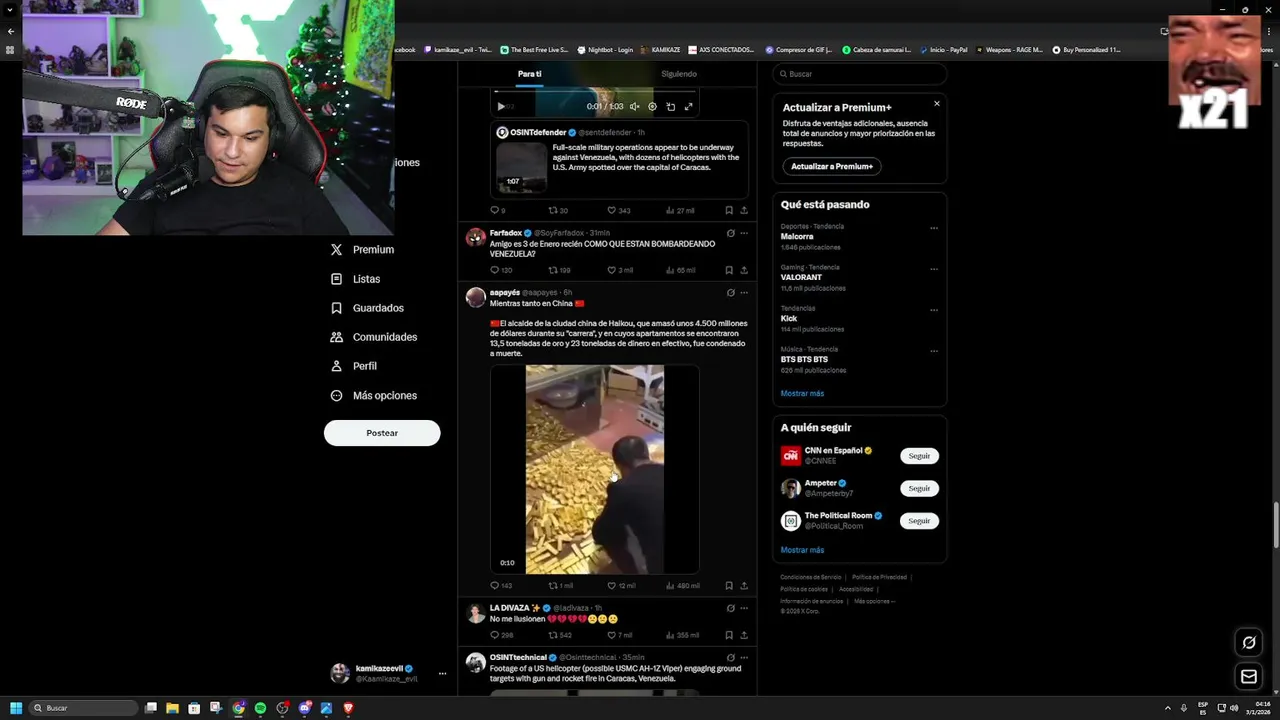This screenshot has width=1280, height=720.
Task: Open the floating messages envelope button
Action: click(1248, 677)
